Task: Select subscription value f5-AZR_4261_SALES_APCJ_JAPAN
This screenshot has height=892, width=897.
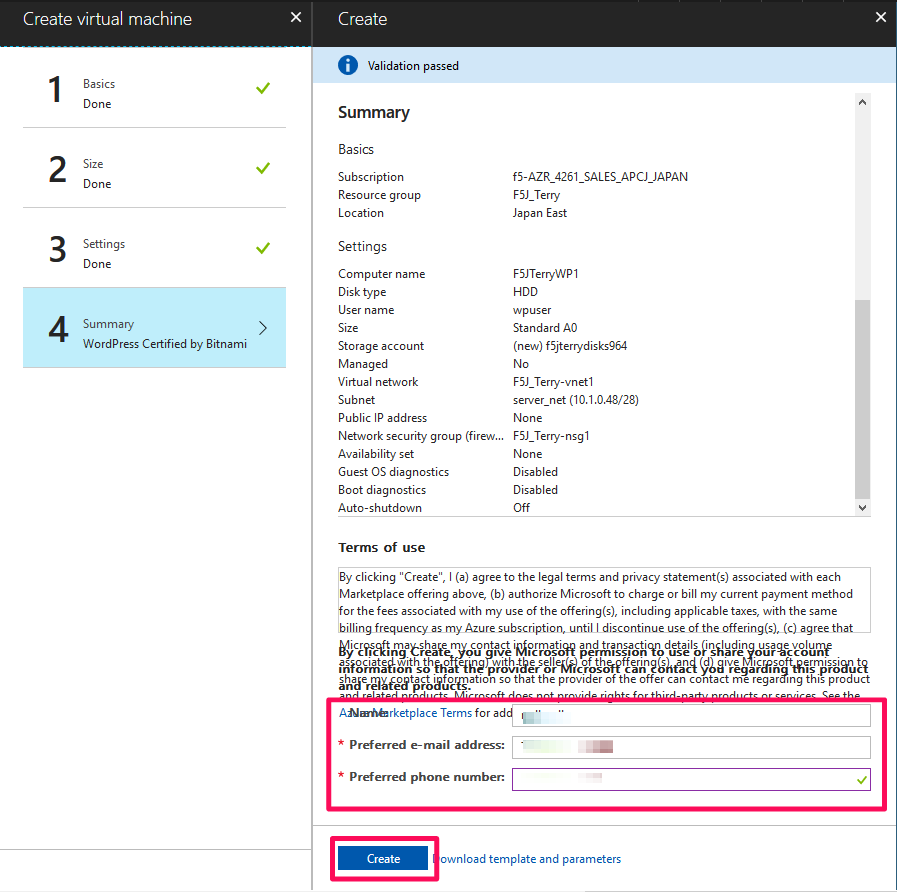Action: [600, 177]
